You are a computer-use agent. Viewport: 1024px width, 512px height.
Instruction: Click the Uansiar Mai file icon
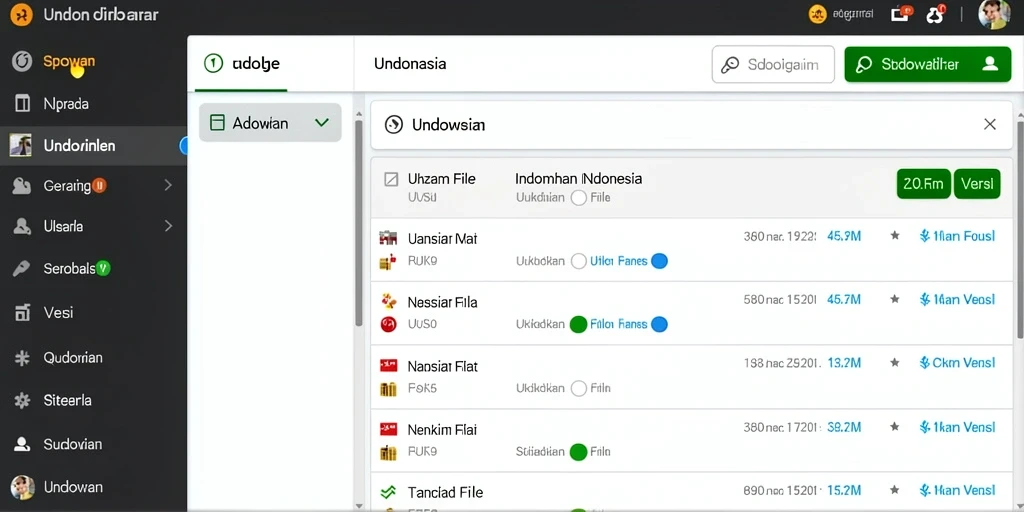click(389, 238)
